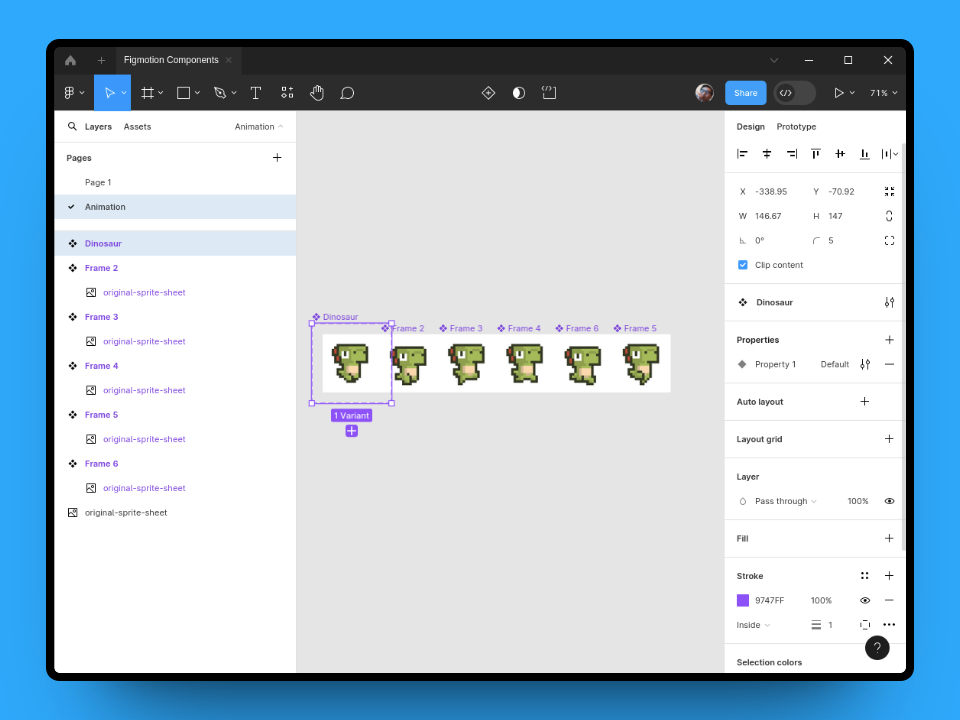The width and height of the screenshot is (960, 720).
Task: Switch to the Assets tab
Action: click(x=137, y=126)
